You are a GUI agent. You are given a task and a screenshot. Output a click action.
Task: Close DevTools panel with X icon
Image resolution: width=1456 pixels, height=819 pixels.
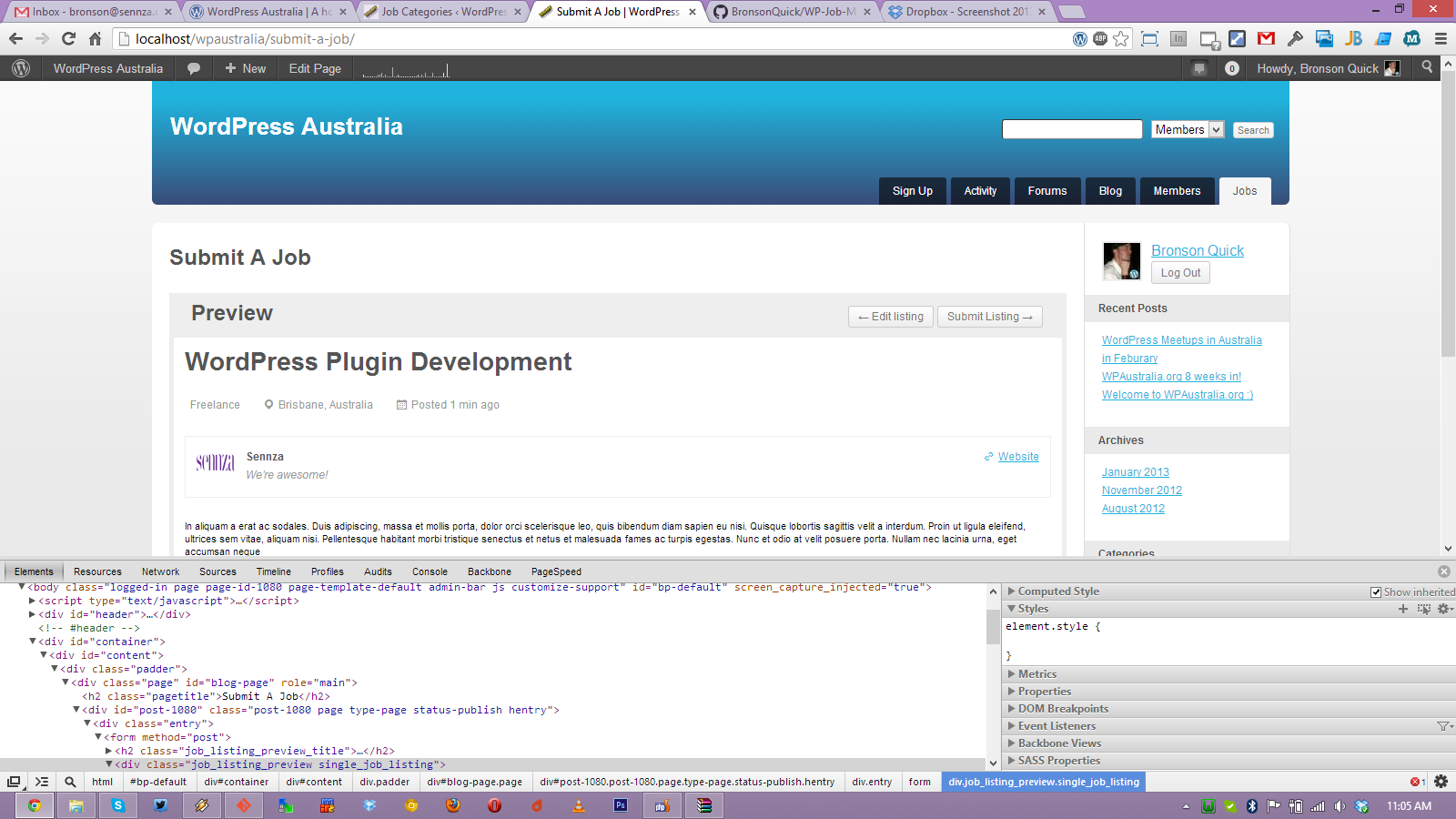coord(1444,571)
